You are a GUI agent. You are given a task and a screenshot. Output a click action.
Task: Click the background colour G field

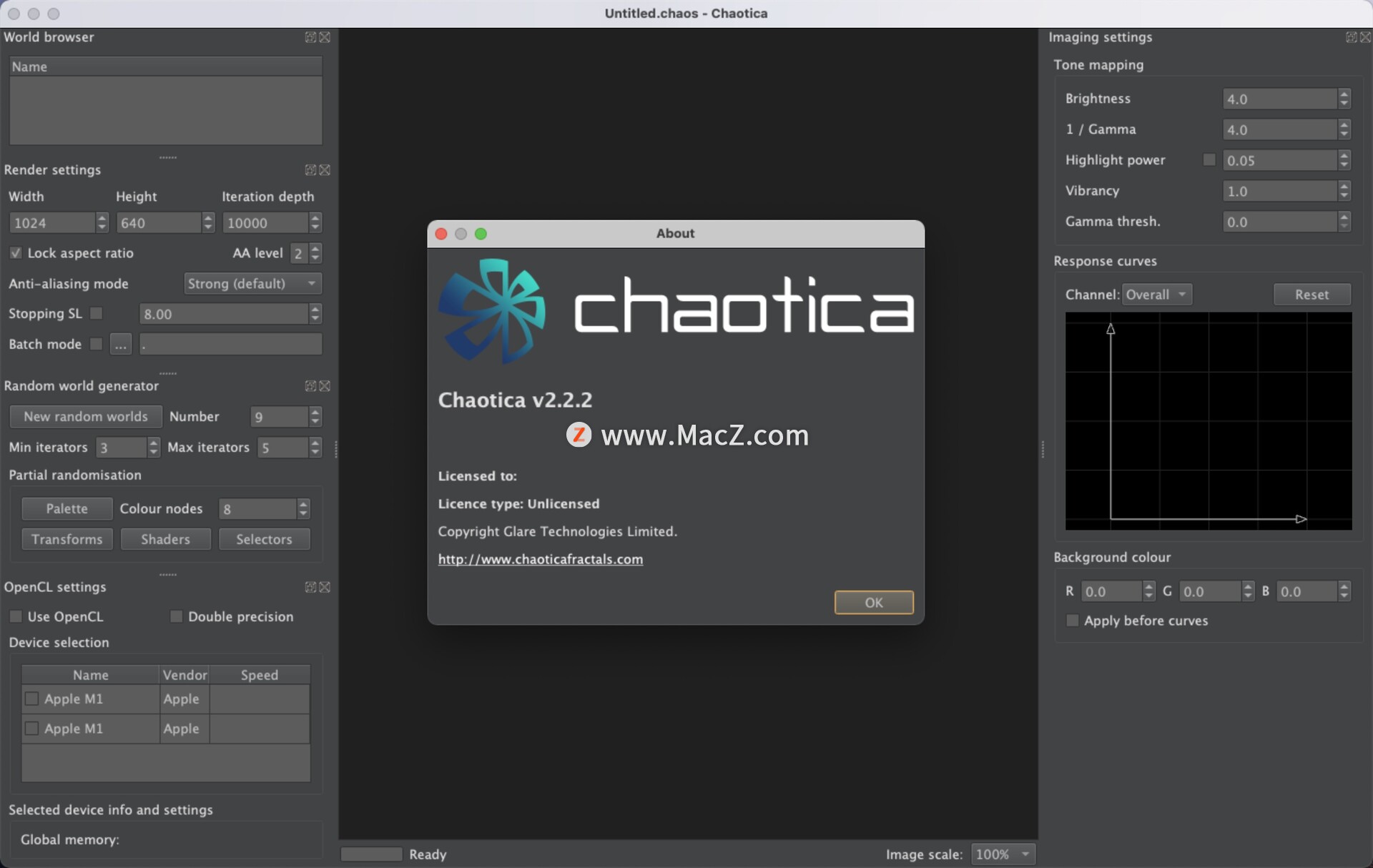pyautogui.click(x=1210, y=591)
